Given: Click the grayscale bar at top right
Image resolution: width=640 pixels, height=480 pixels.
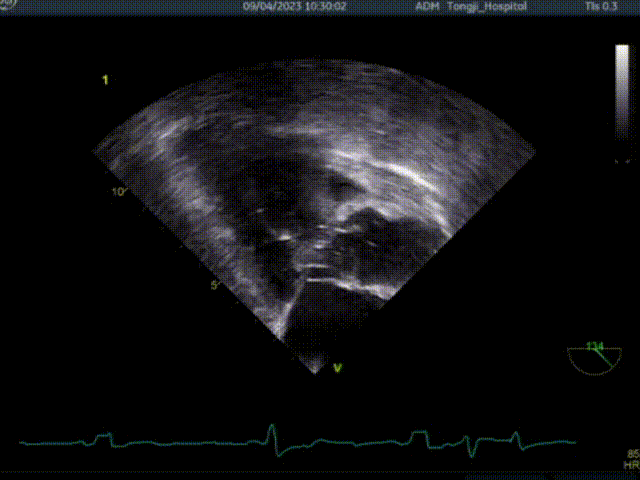Looking at the screenshot, I should pos(621,100).
